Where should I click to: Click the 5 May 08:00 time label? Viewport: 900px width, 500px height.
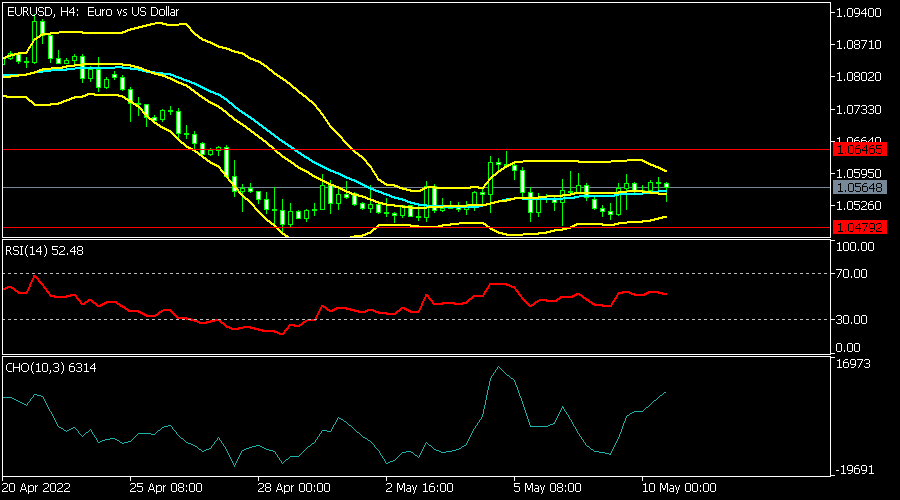click(547, 488)
